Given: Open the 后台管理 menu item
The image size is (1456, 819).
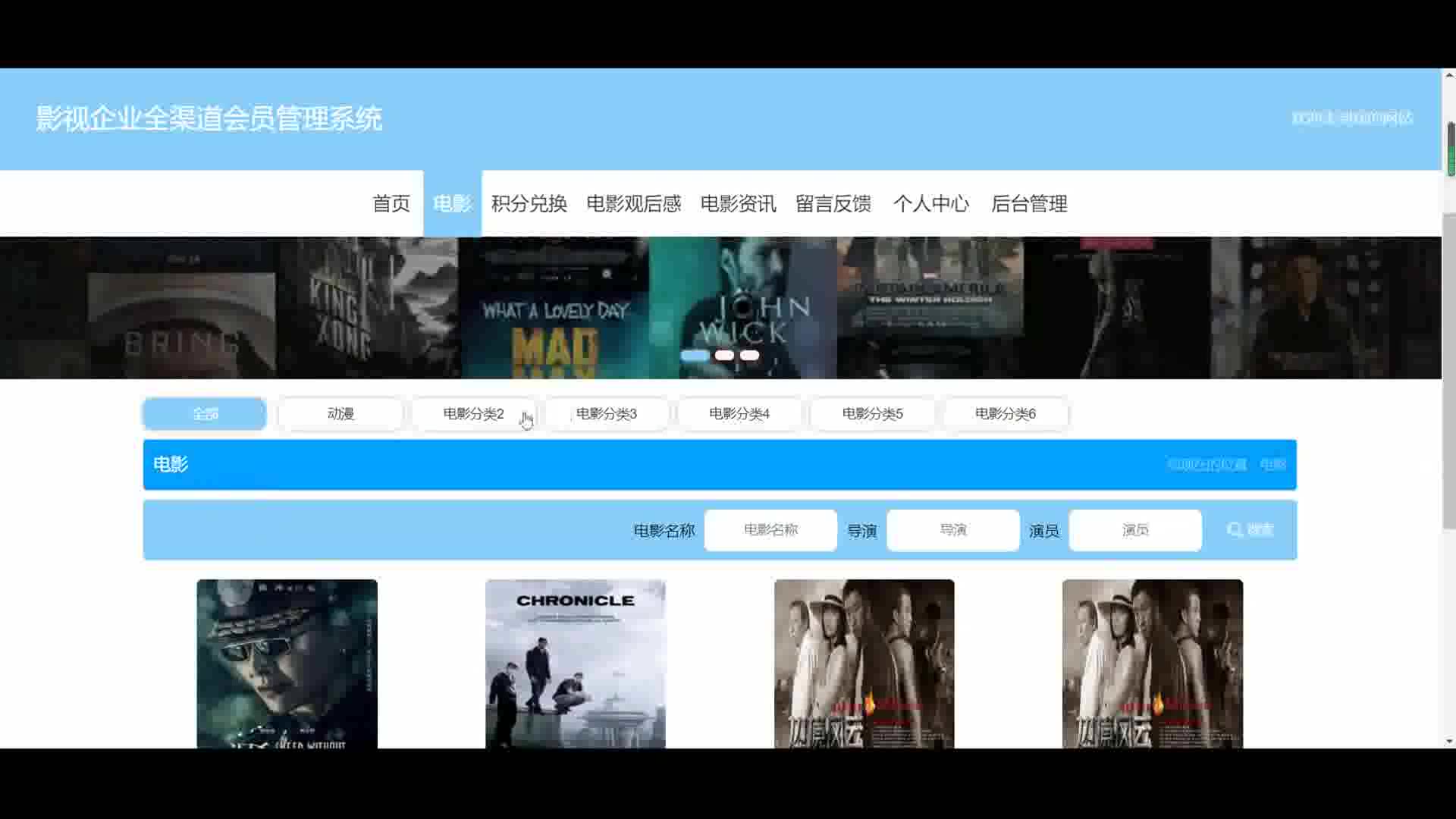Looking at the screenshot, I should tap(1028, 204).
